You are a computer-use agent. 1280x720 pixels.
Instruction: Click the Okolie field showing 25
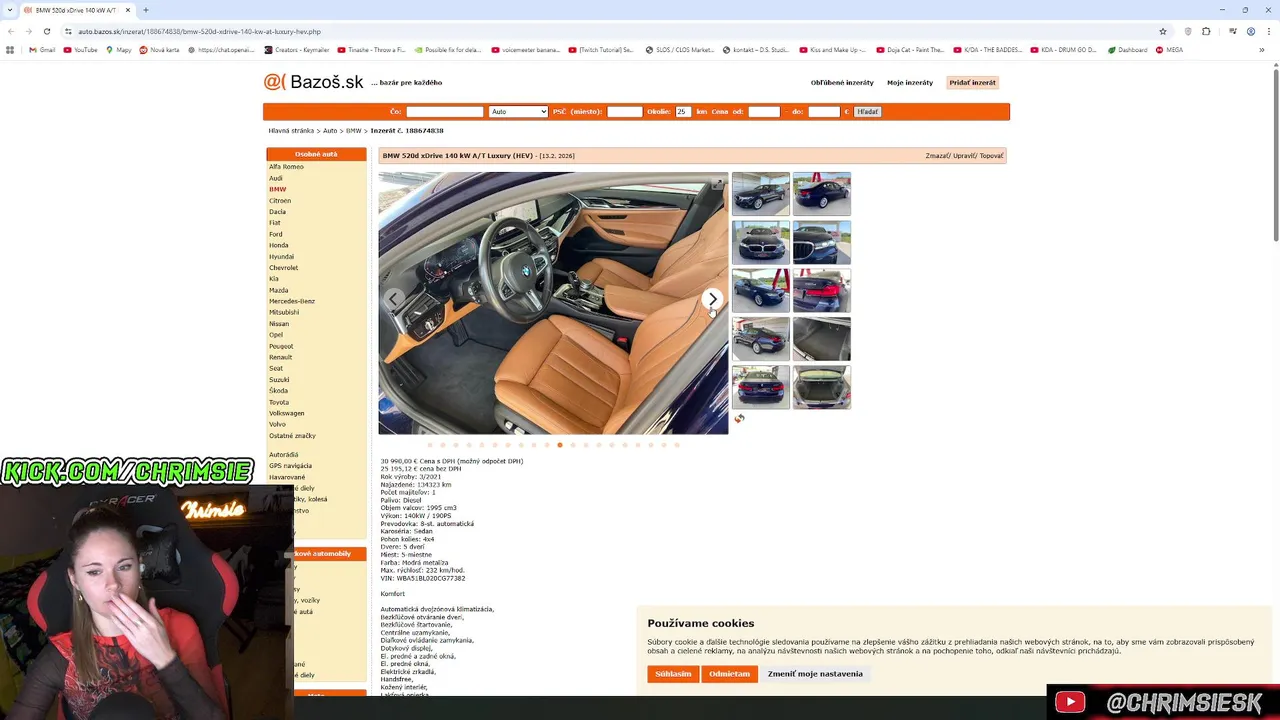(x=683, y=112)
